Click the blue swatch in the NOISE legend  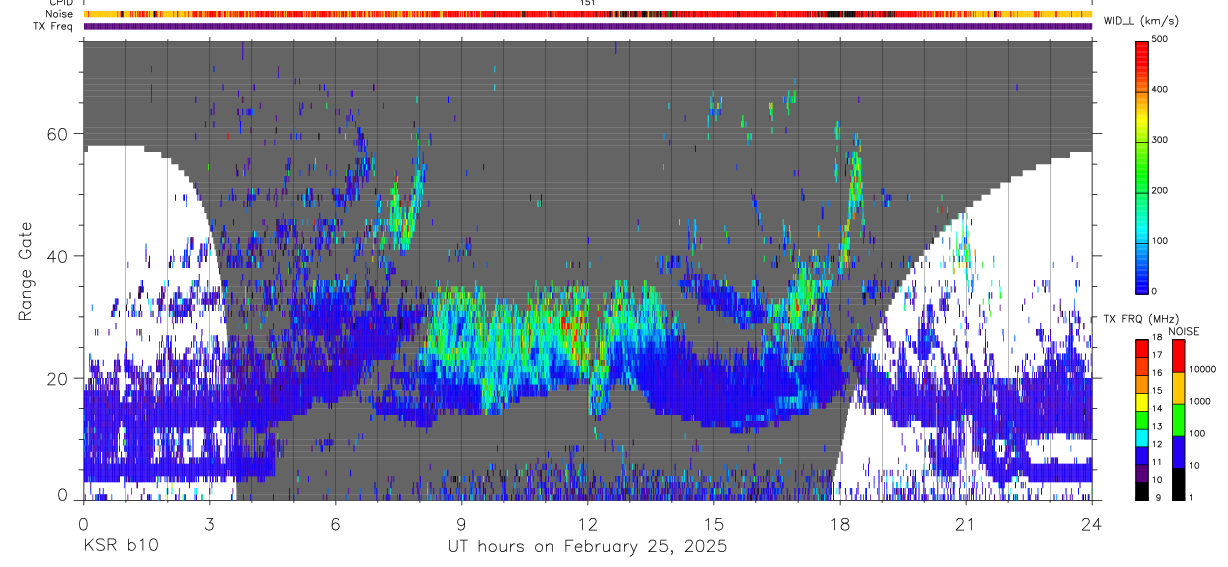tap(1177, 452)
